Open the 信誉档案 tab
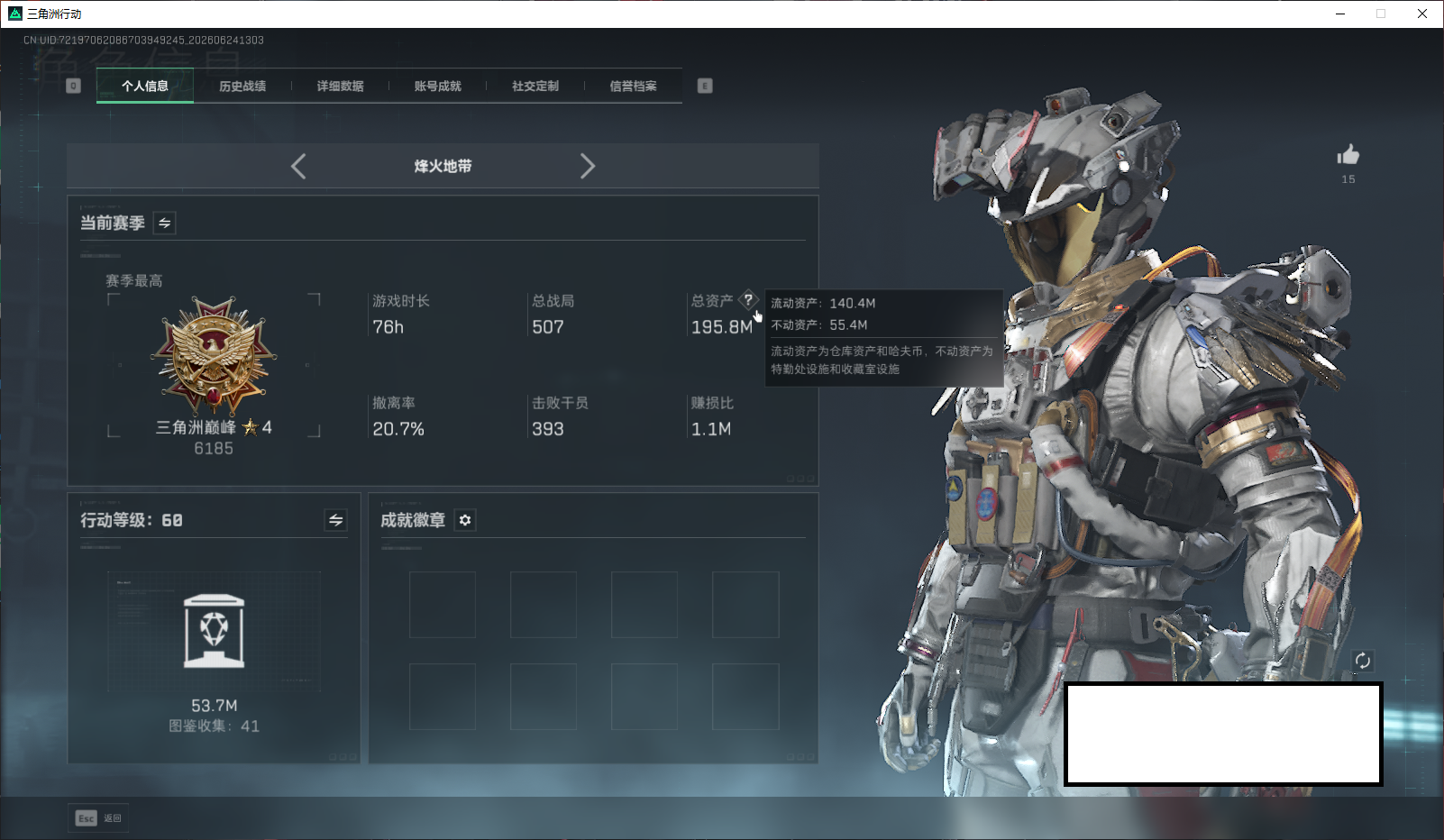This screenshot has height=840, width=1444. (633, 86)
